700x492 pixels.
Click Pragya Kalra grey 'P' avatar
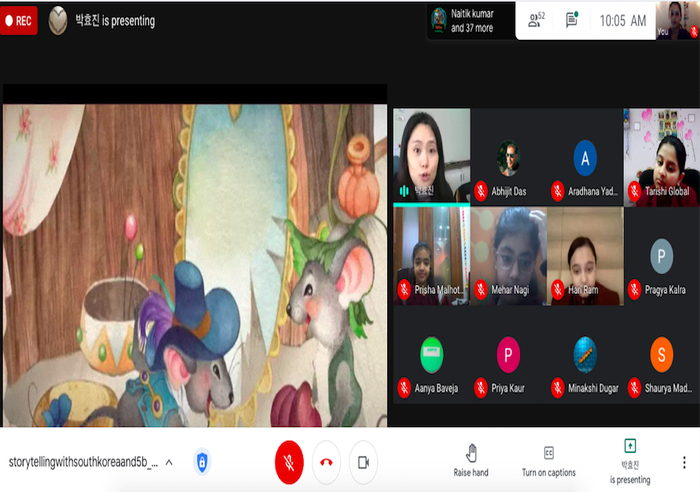click(662, 256)
